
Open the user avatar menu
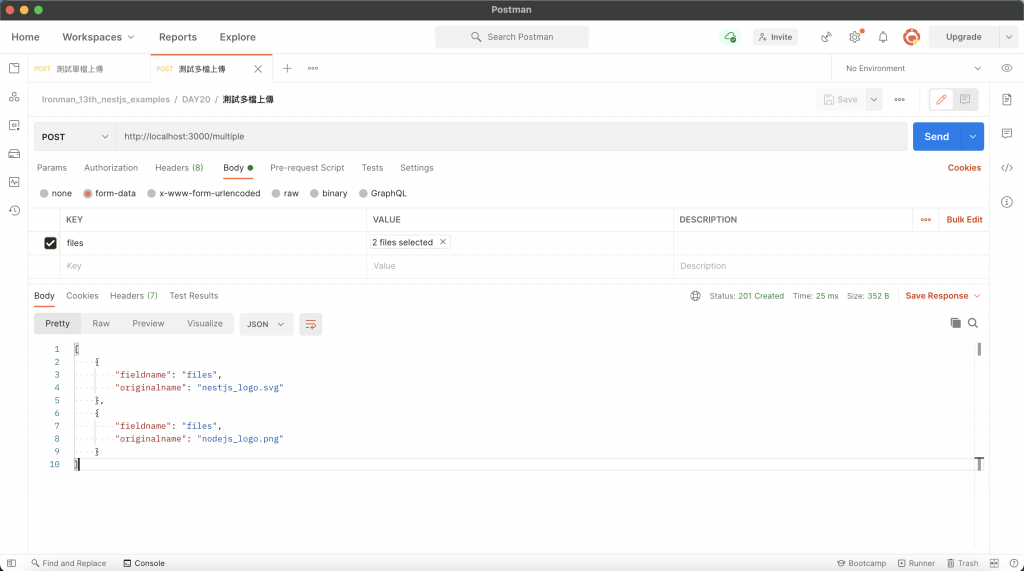tap(911, 37)
